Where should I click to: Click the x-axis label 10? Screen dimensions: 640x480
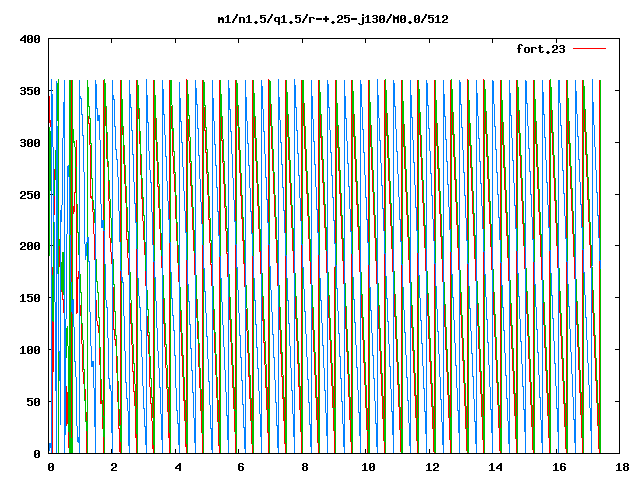click(368, 467)
